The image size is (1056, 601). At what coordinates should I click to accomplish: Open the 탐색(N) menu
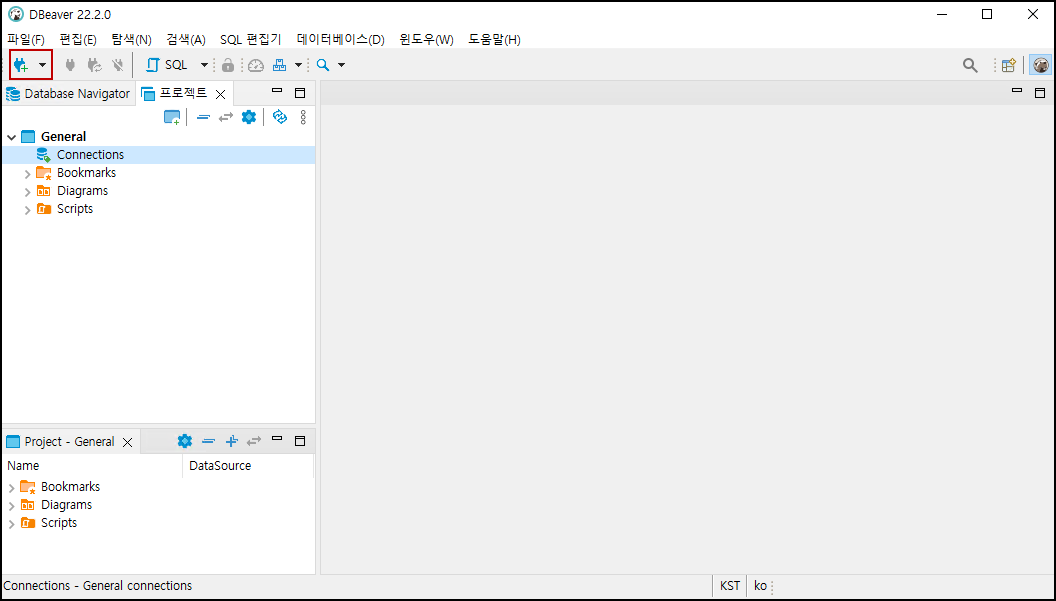(131, 40)
